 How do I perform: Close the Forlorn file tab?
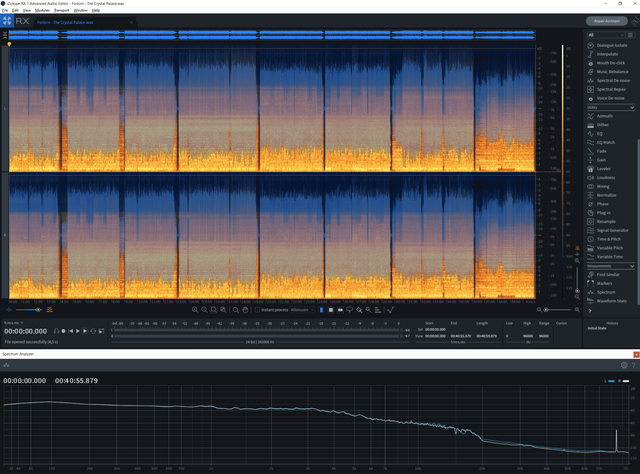[x=131, y=22]
